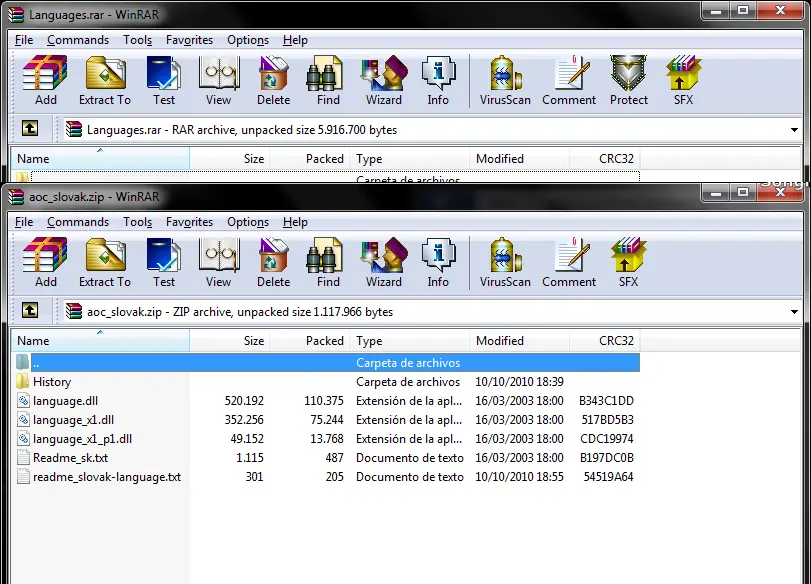The height and width of the screenshot is (584, 811).
Task: Click the Languages.rar address bar field
Action: (432, 130)
